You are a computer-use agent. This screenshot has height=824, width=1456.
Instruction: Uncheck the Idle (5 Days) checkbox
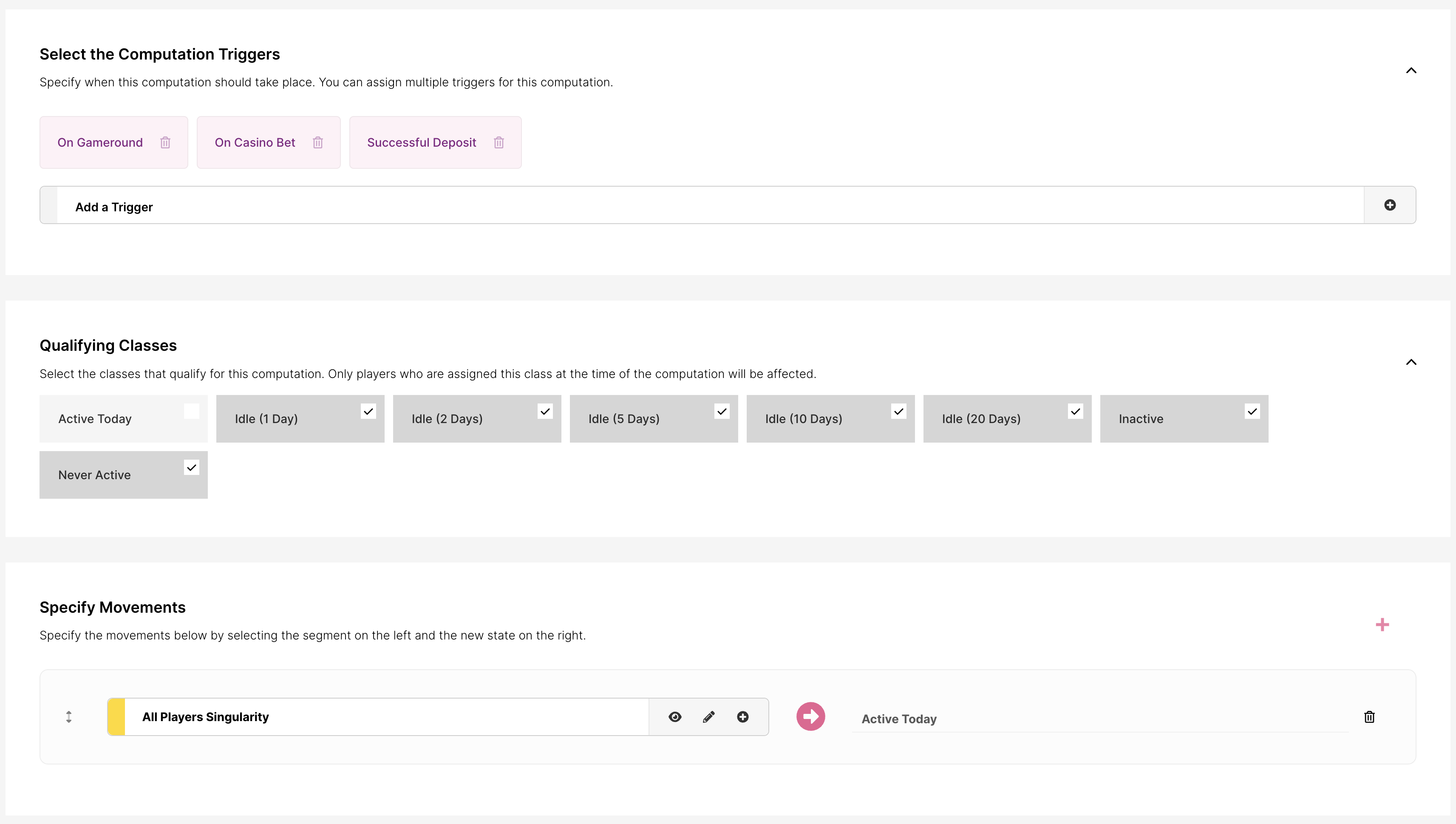[722, 412]
